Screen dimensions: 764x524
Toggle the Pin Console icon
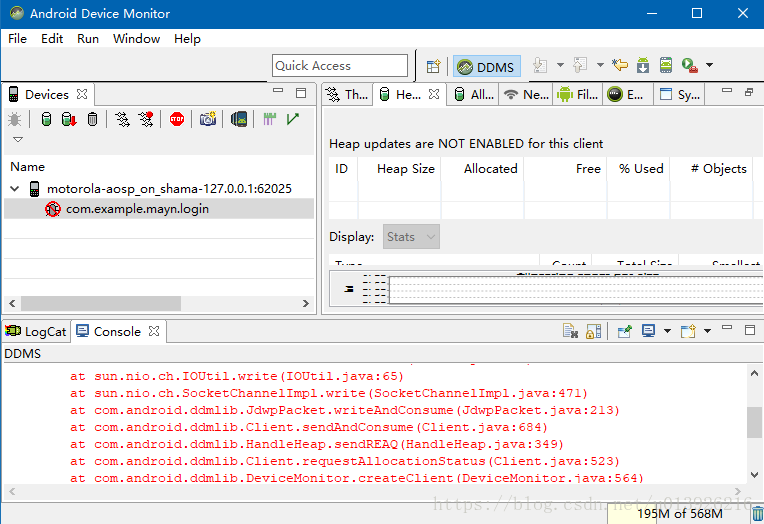[625, 331]
